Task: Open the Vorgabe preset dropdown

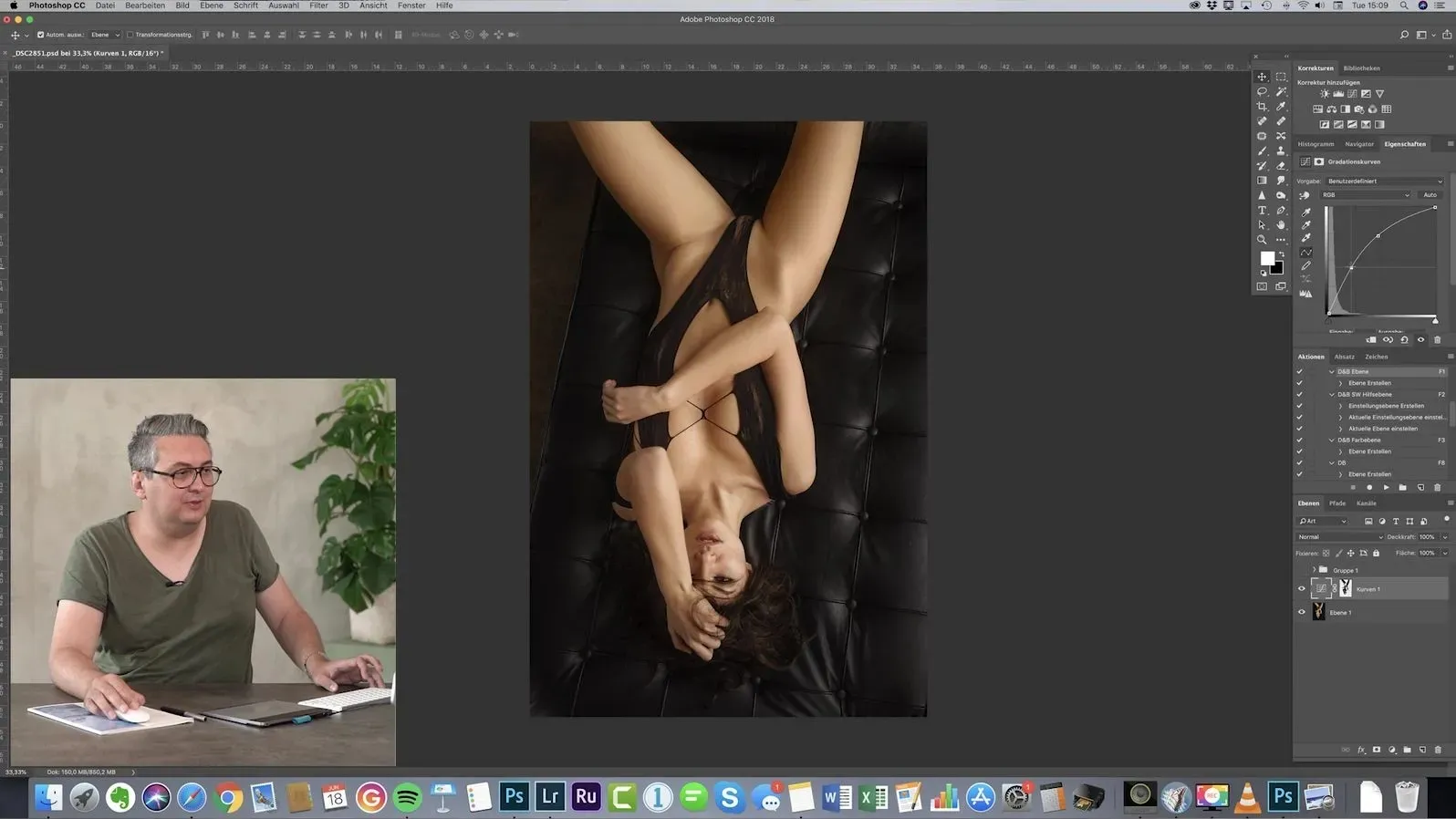Action: pyautogui.click(x=1384, y=181)
